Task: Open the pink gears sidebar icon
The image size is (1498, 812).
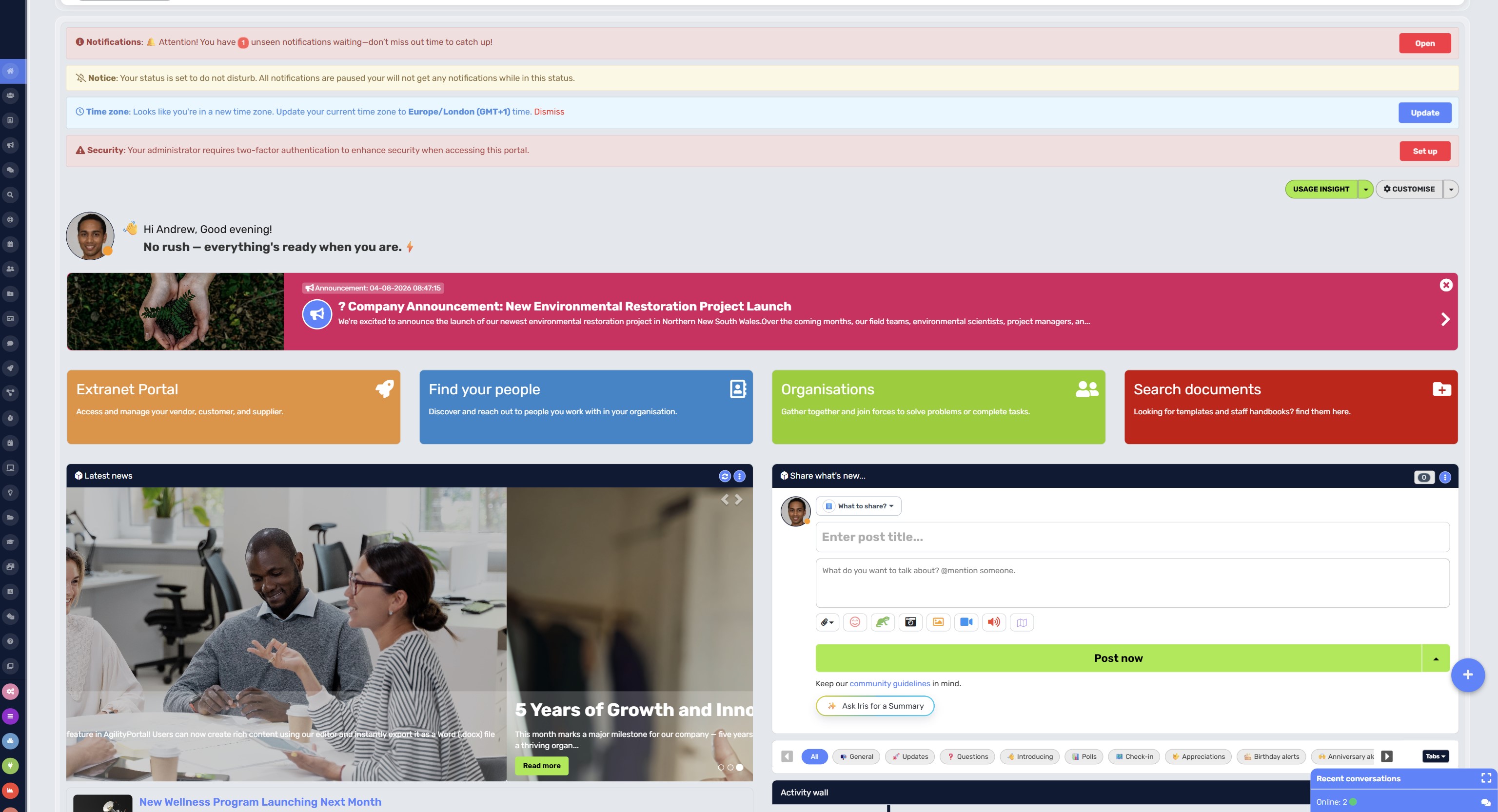Action: tap(10, 691)
